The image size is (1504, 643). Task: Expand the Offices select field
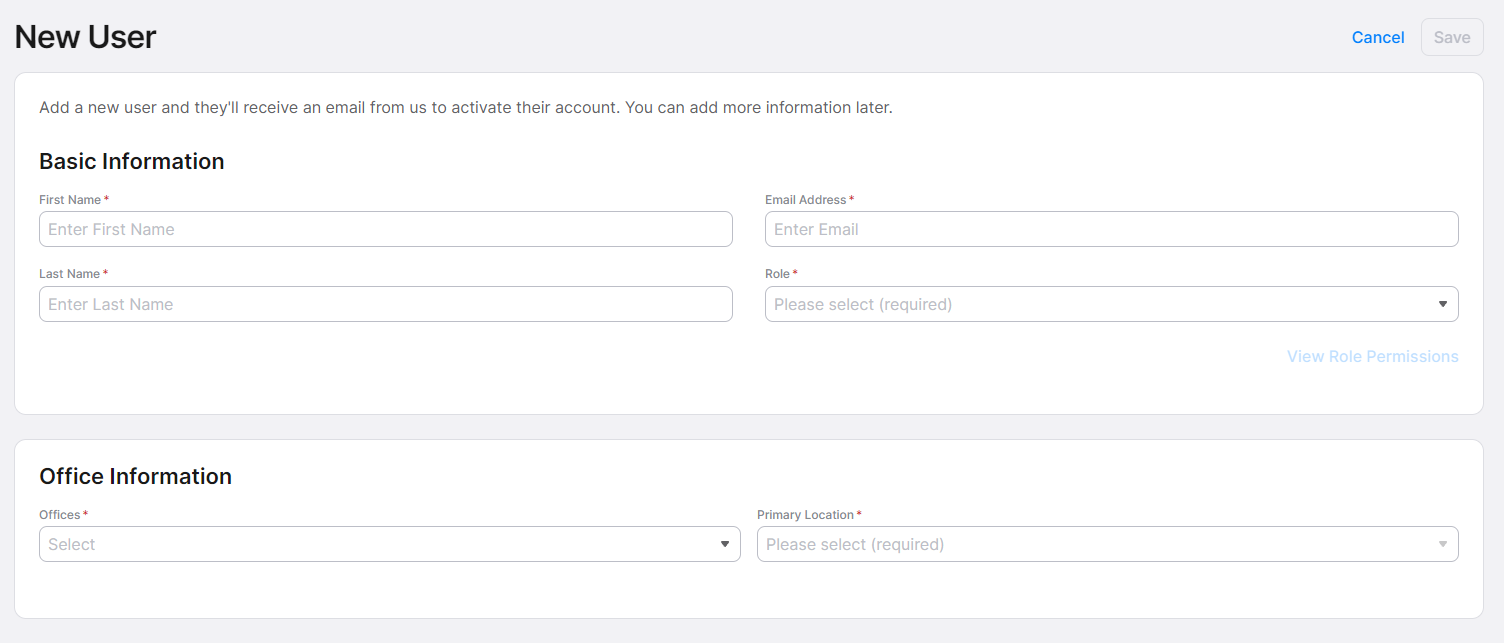point(380,544)
